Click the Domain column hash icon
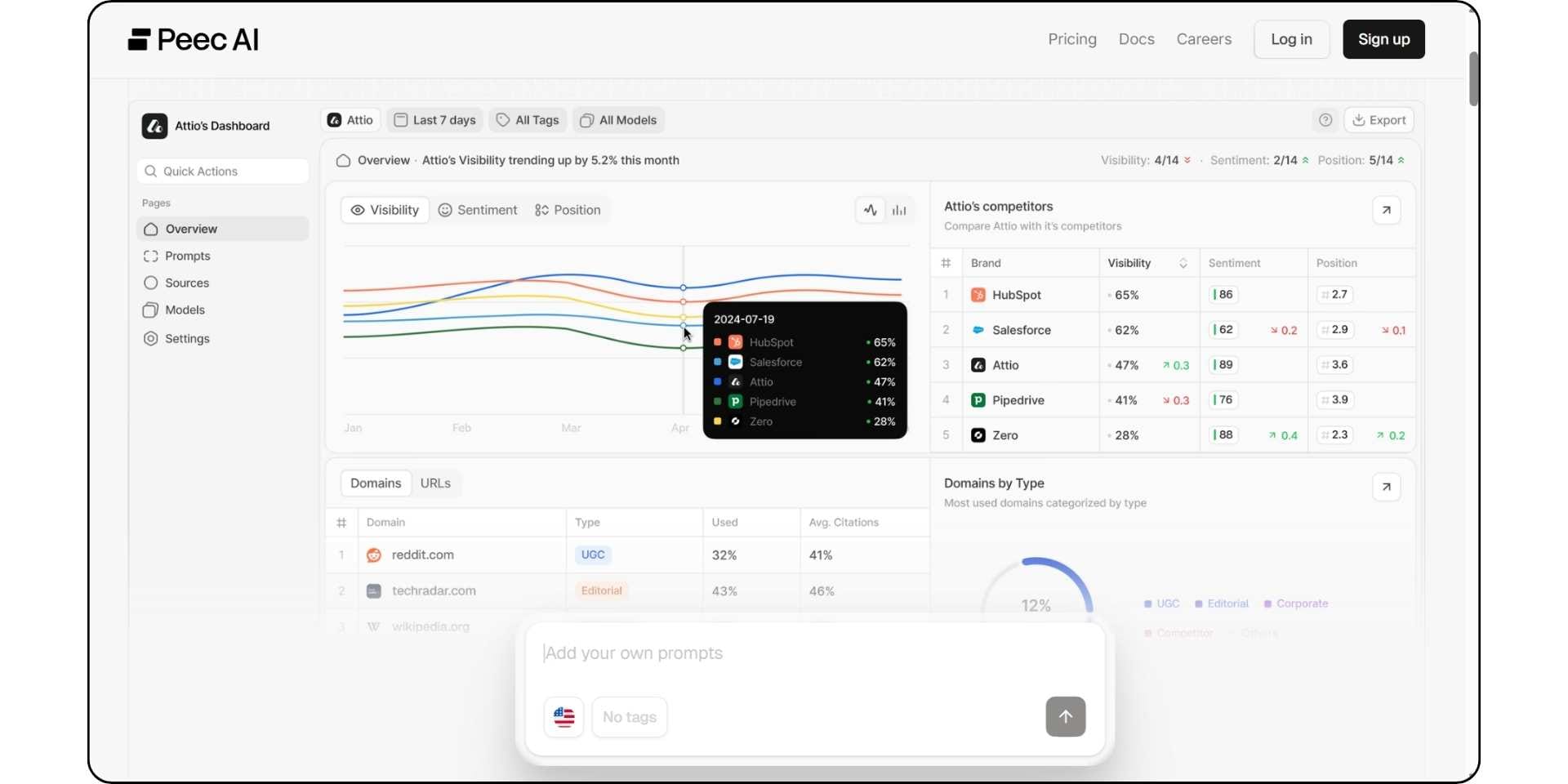 tap(341, 523)
